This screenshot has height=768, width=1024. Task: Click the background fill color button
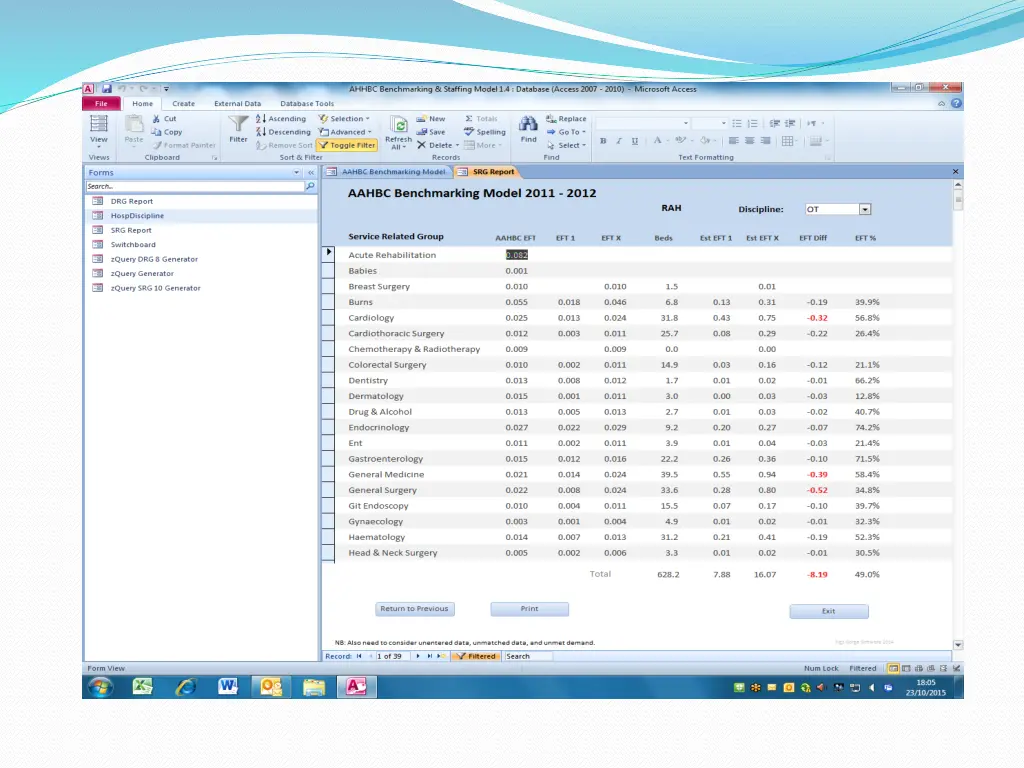pos(705,140)
